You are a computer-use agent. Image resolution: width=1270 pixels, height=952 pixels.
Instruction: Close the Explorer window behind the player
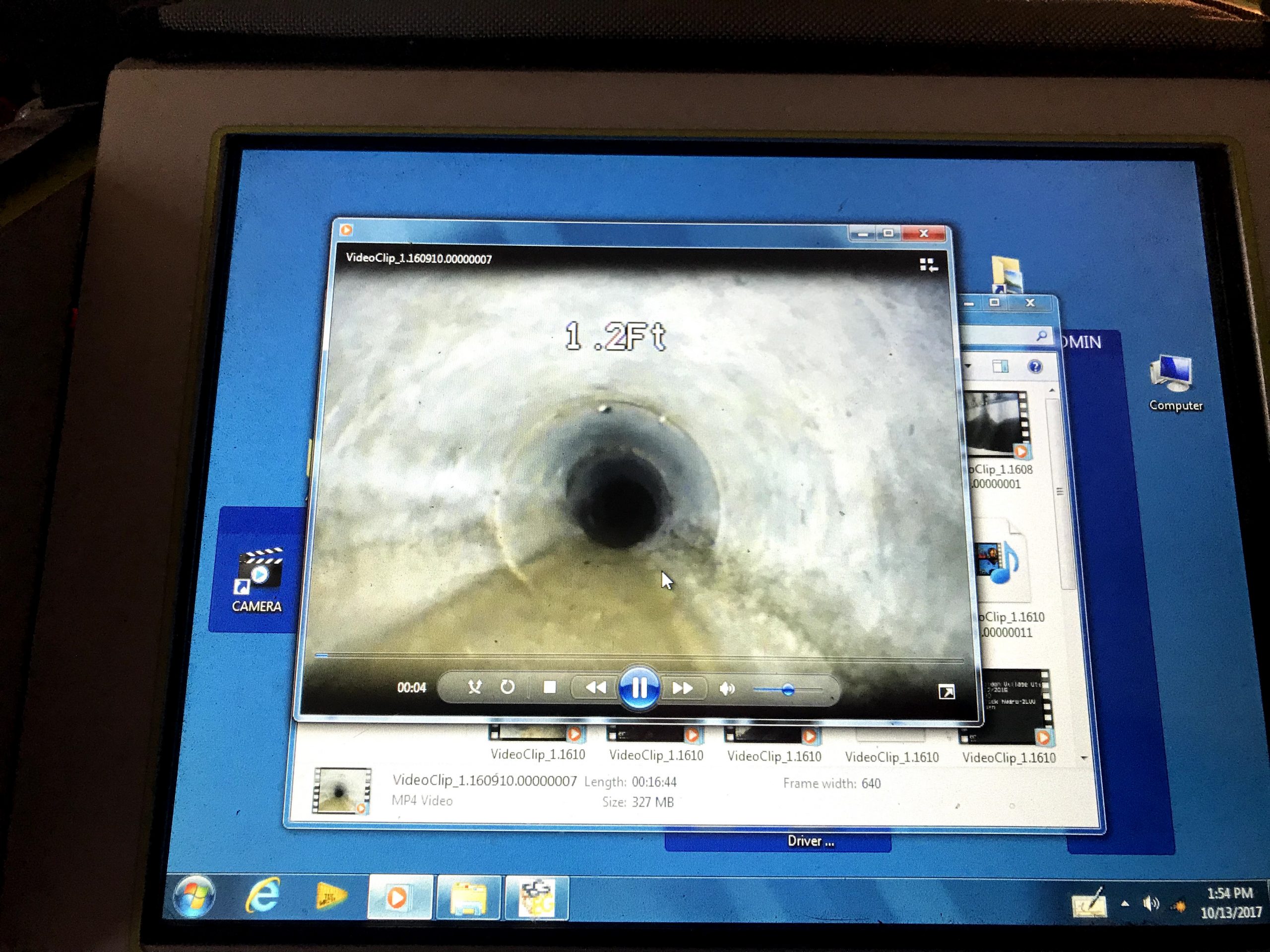[x=1030, y=302]
